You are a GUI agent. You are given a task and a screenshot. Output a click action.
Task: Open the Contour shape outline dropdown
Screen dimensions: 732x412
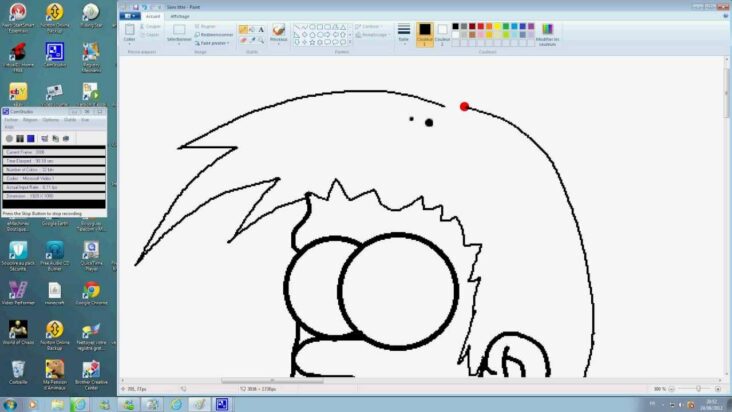[x=372, y=26]
